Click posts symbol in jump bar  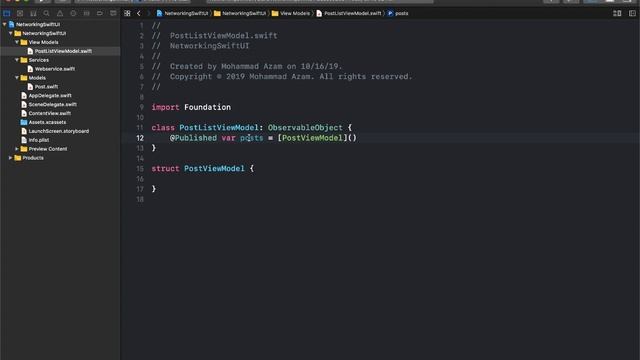click(401, 13)
